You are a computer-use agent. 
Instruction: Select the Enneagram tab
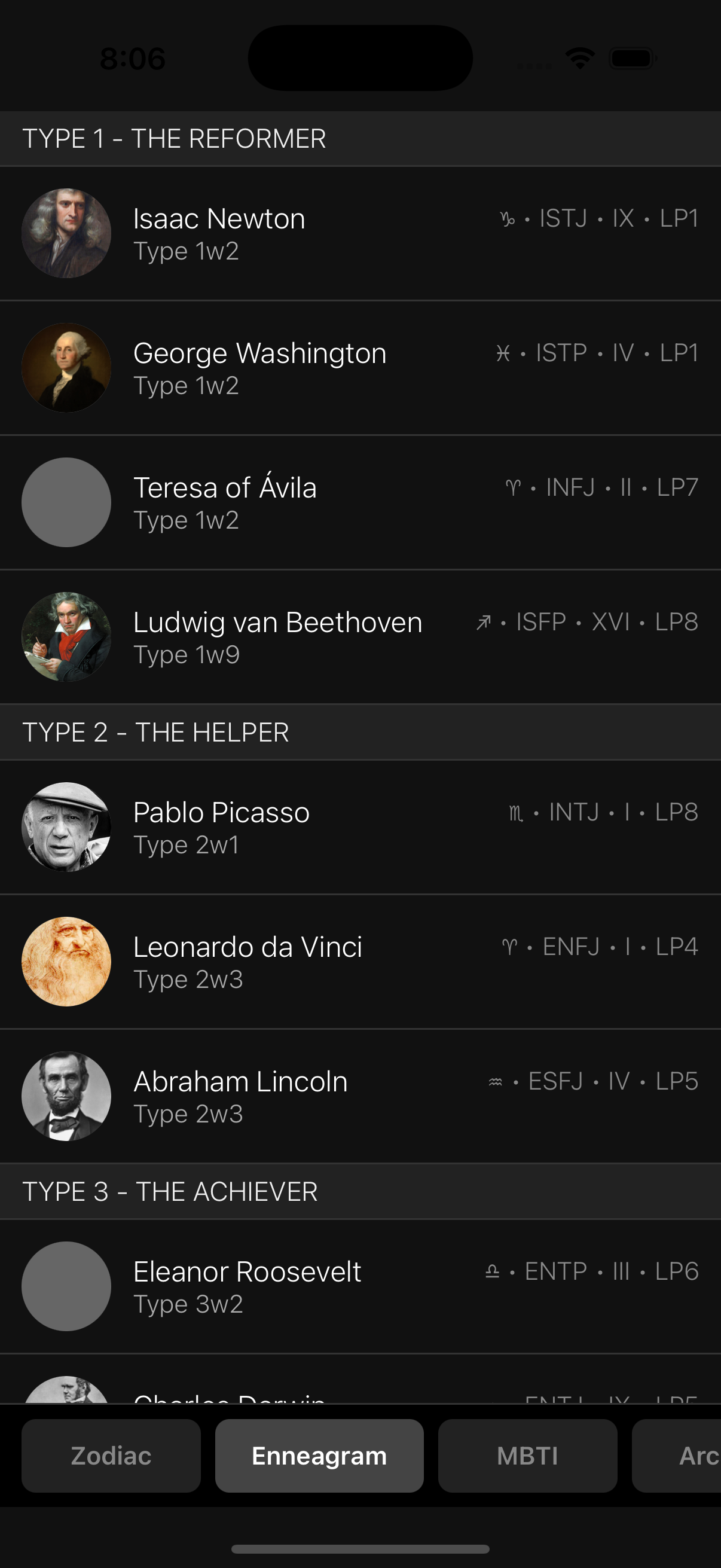coord(319,1456)
